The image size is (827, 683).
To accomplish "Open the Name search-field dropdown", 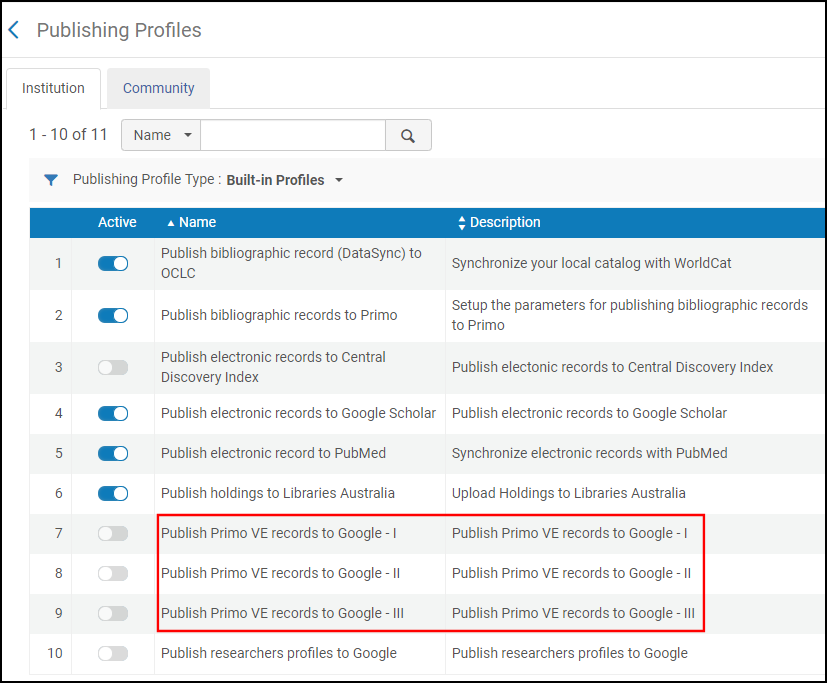I will 161,135.
